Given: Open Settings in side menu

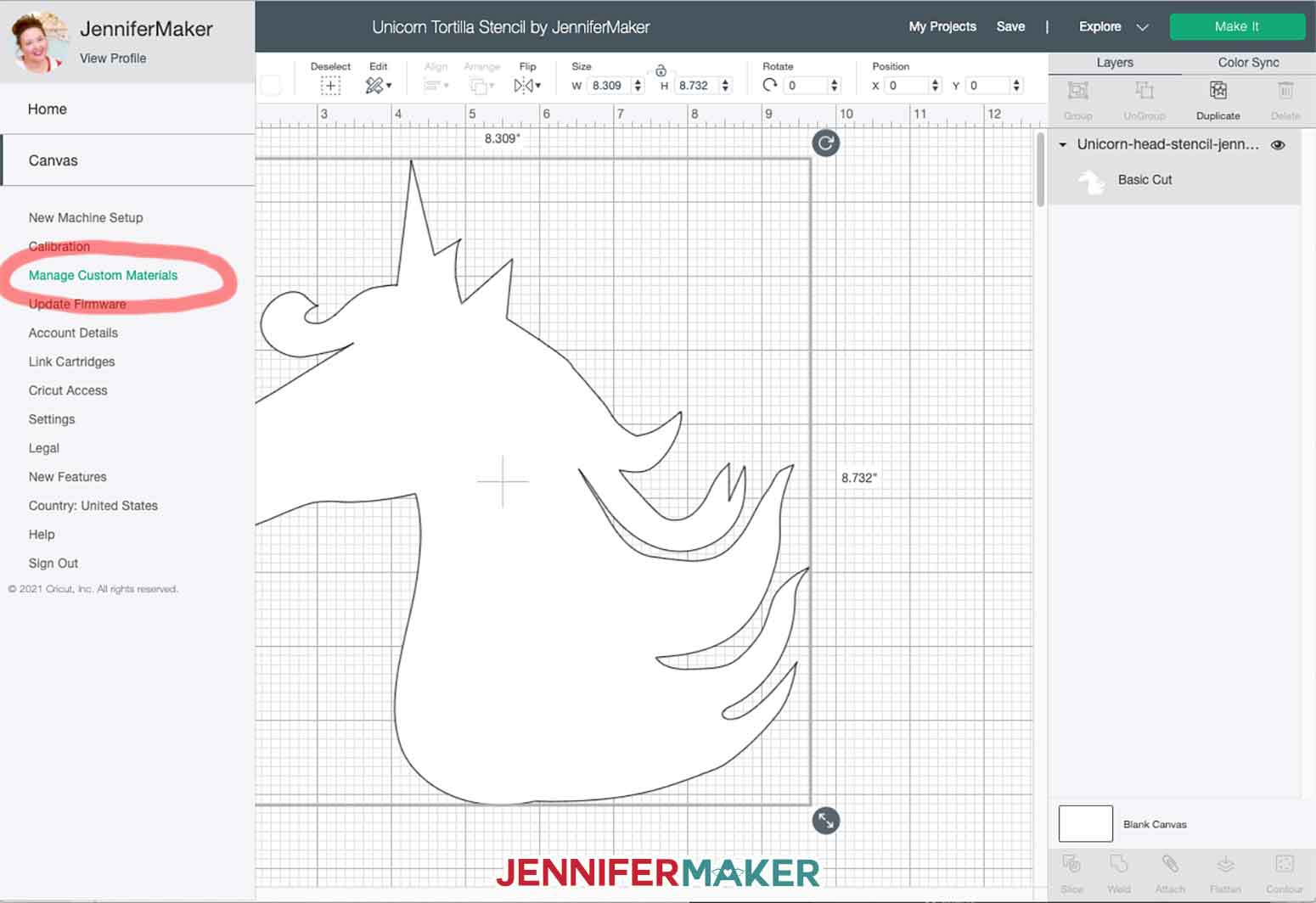Looking at the screenshot, I should point(52,419).
